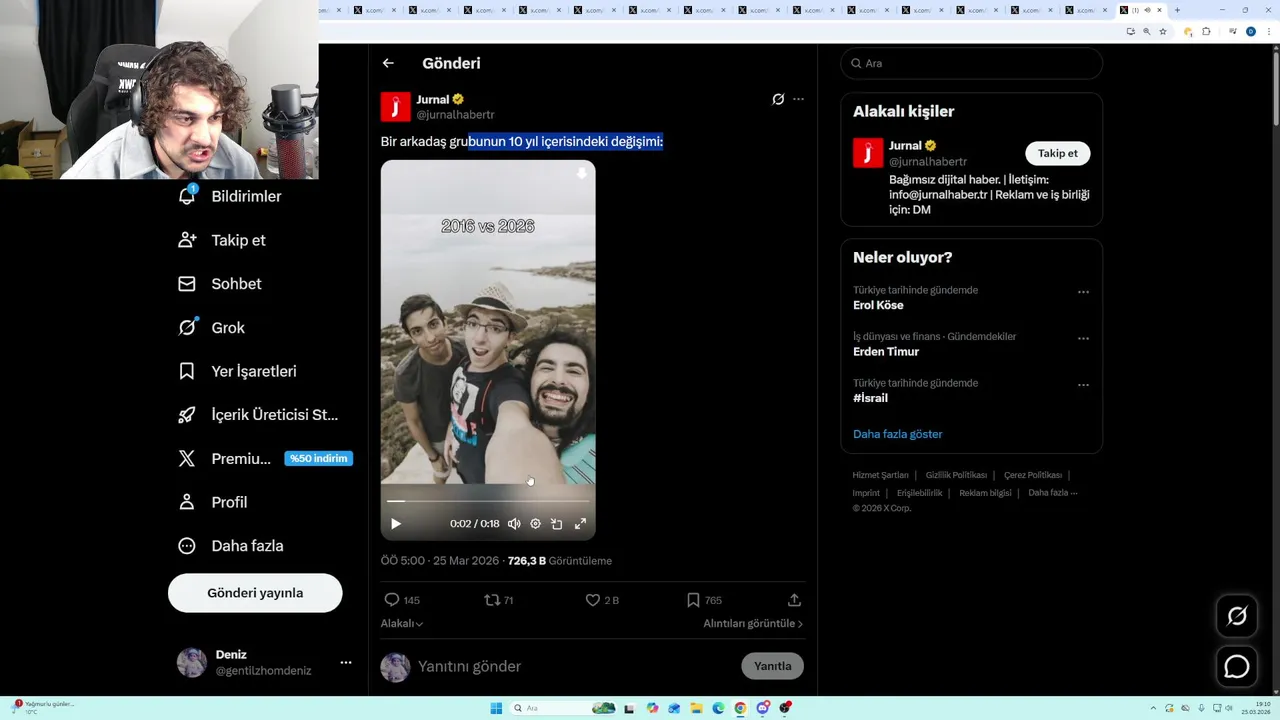Open Hizmet Şartları footer link
Screen dimensions: 1280x720
coord(880,475)
